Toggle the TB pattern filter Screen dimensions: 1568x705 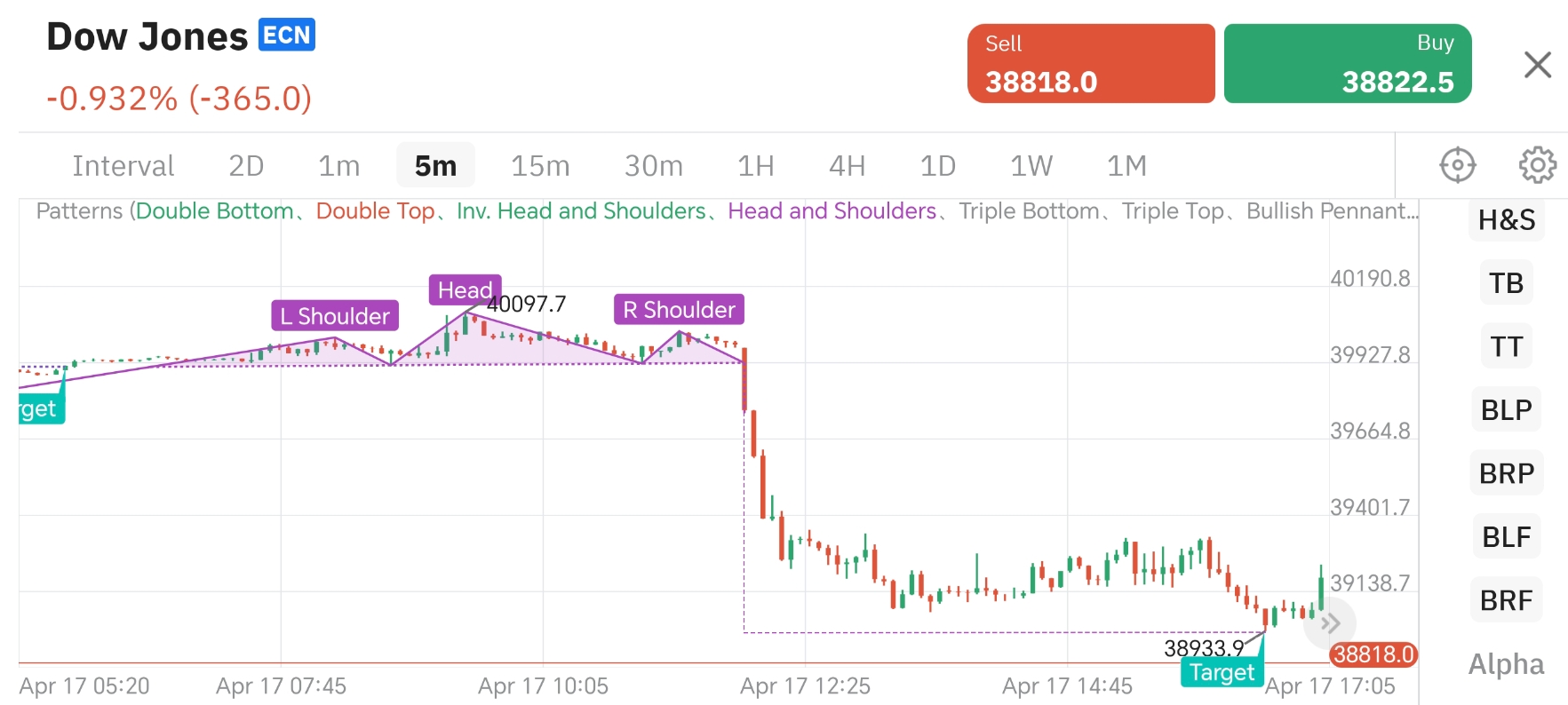click(x=1507, y=283)
